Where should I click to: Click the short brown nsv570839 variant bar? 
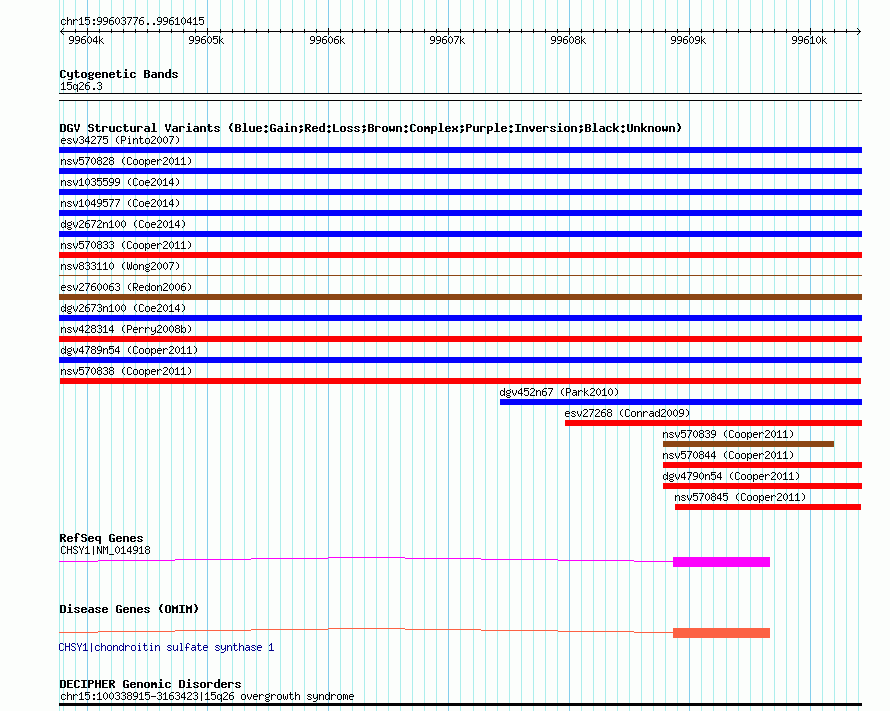[748, 444]
